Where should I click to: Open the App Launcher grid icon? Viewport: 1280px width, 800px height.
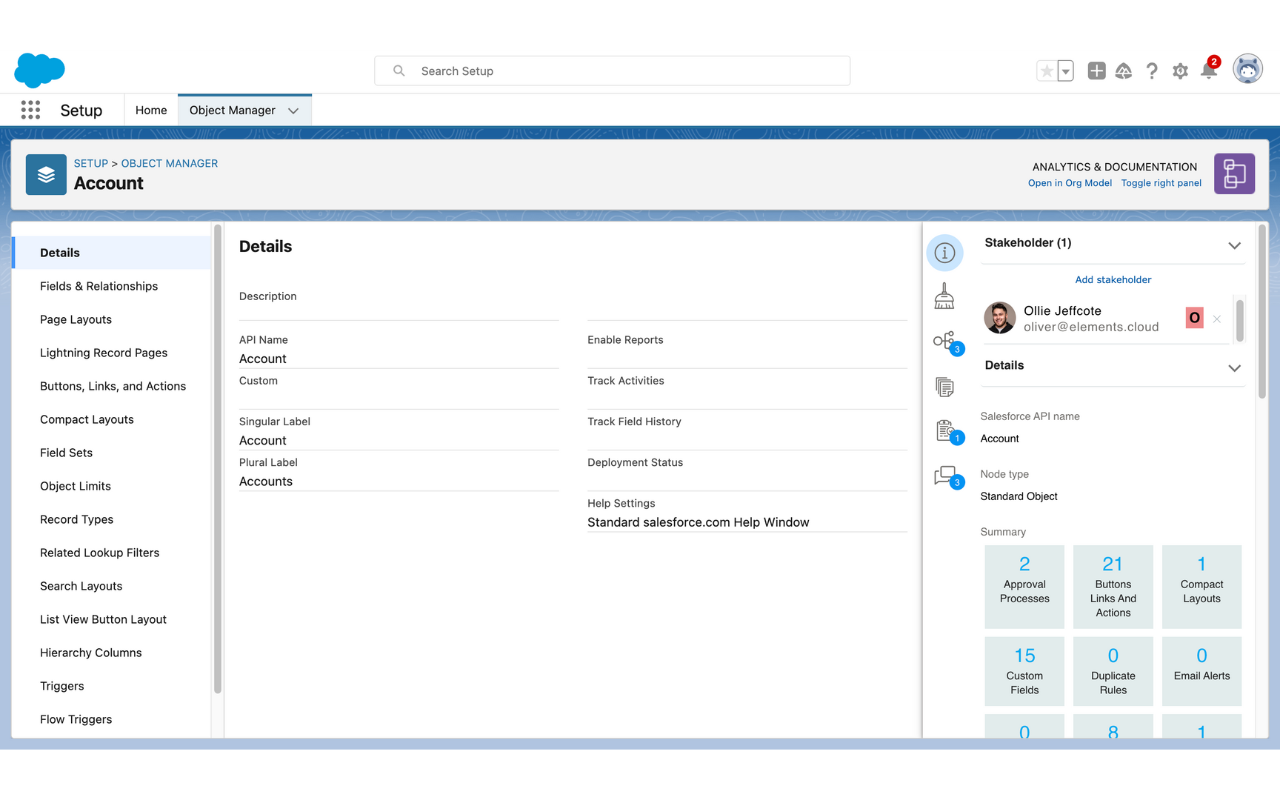pyautogui.click(x=30, y=110)
